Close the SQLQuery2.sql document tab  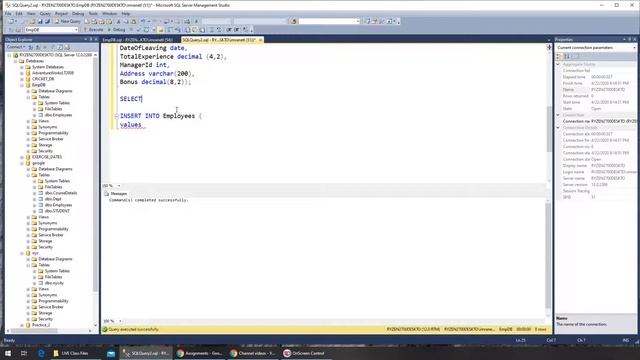click(260, 40)
